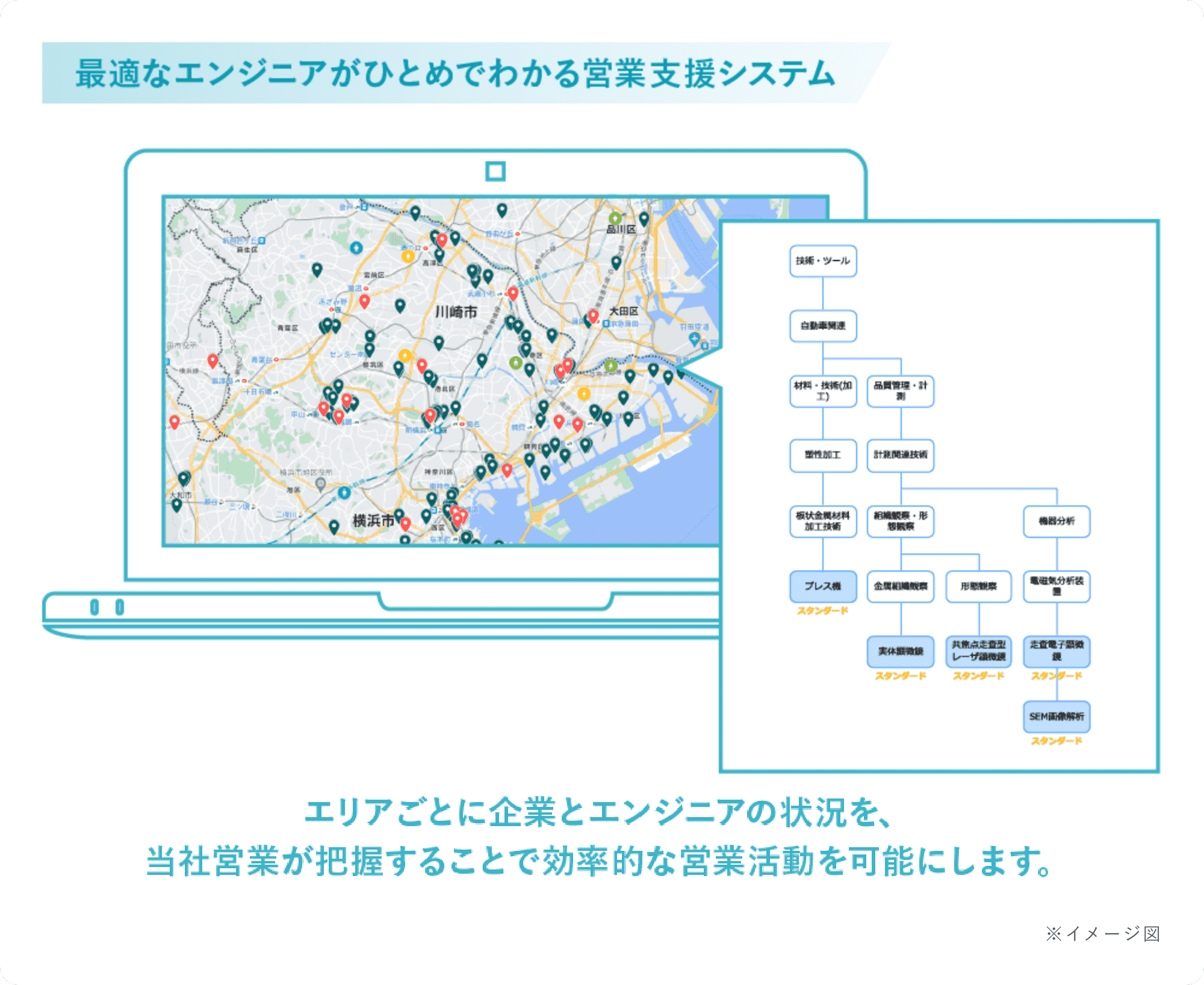Click the highlighted プレス機 node

point(822,586)
